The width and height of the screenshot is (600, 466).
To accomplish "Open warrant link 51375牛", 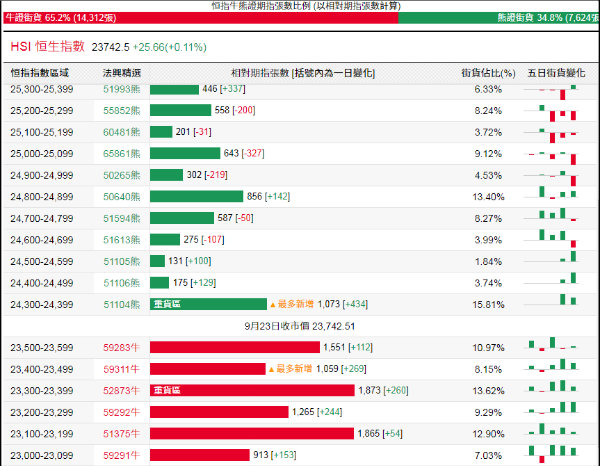I will (x=122, y=434).
